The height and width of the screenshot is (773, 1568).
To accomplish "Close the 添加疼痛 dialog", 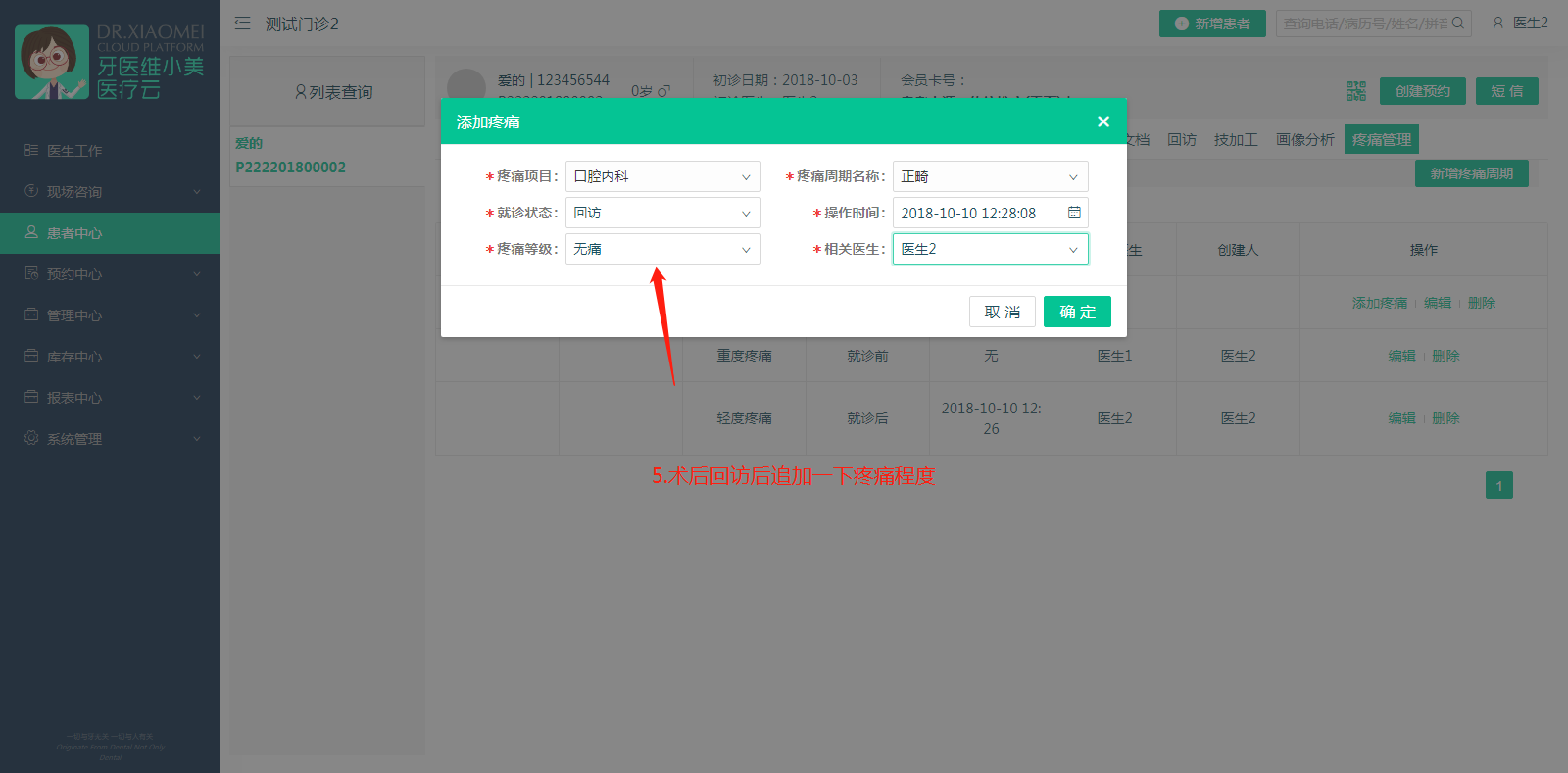I will pyautogui.click(x=1103, y=121).
